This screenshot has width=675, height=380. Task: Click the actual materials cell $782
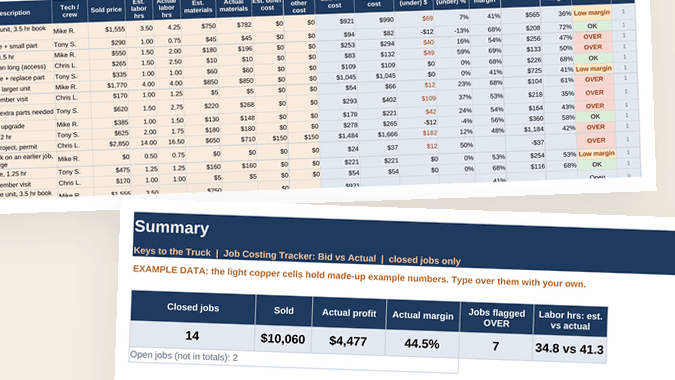click(244, 25)
